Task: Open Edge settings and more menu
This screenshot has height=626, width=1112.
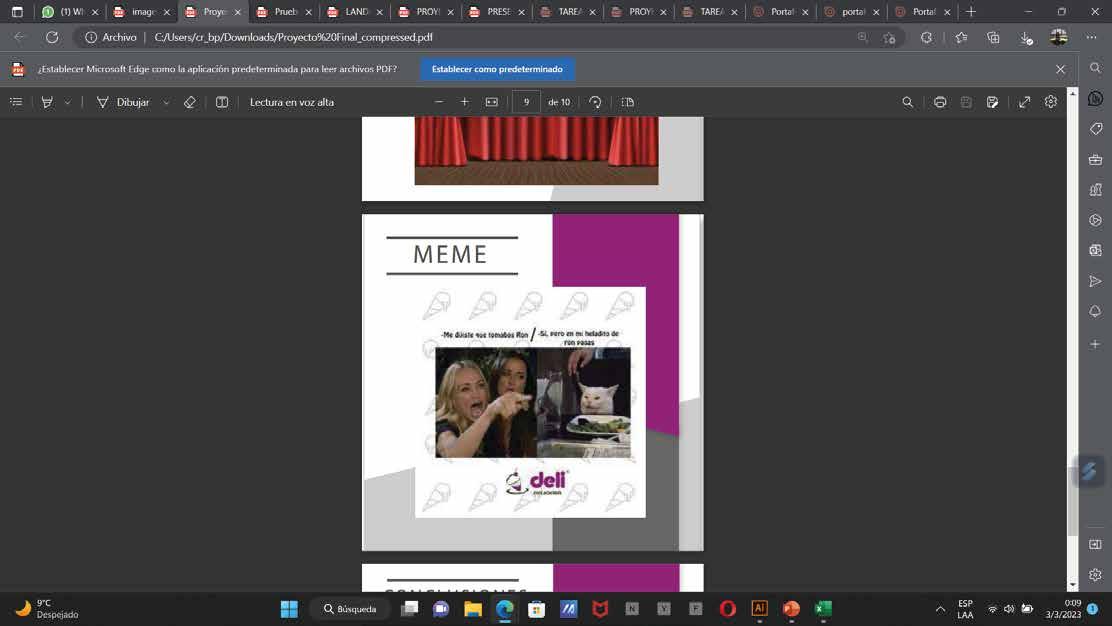Action: click(1091, 37)
